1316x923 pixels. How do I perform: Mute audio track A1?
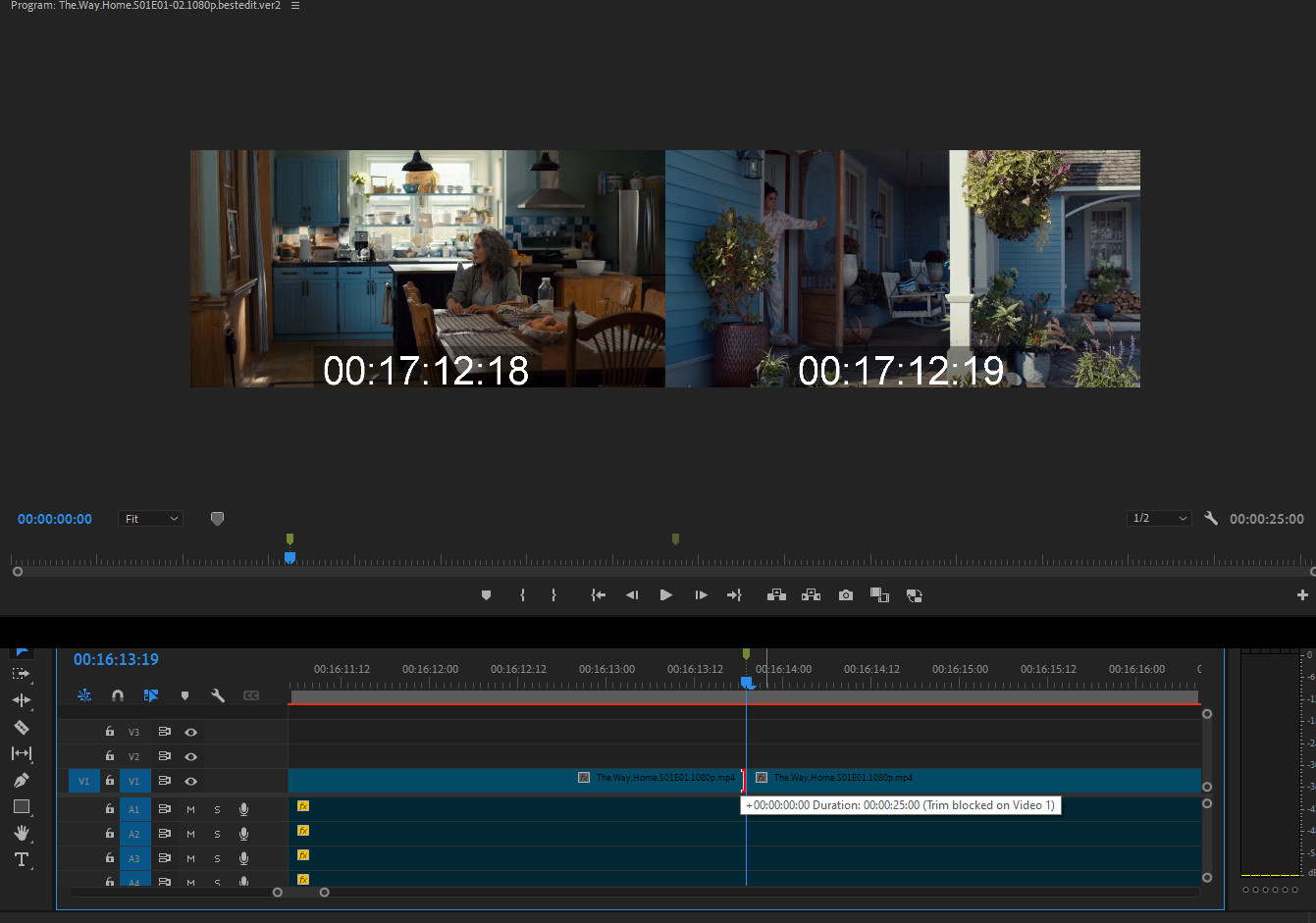pyautogui.click(x=191, y=809)
